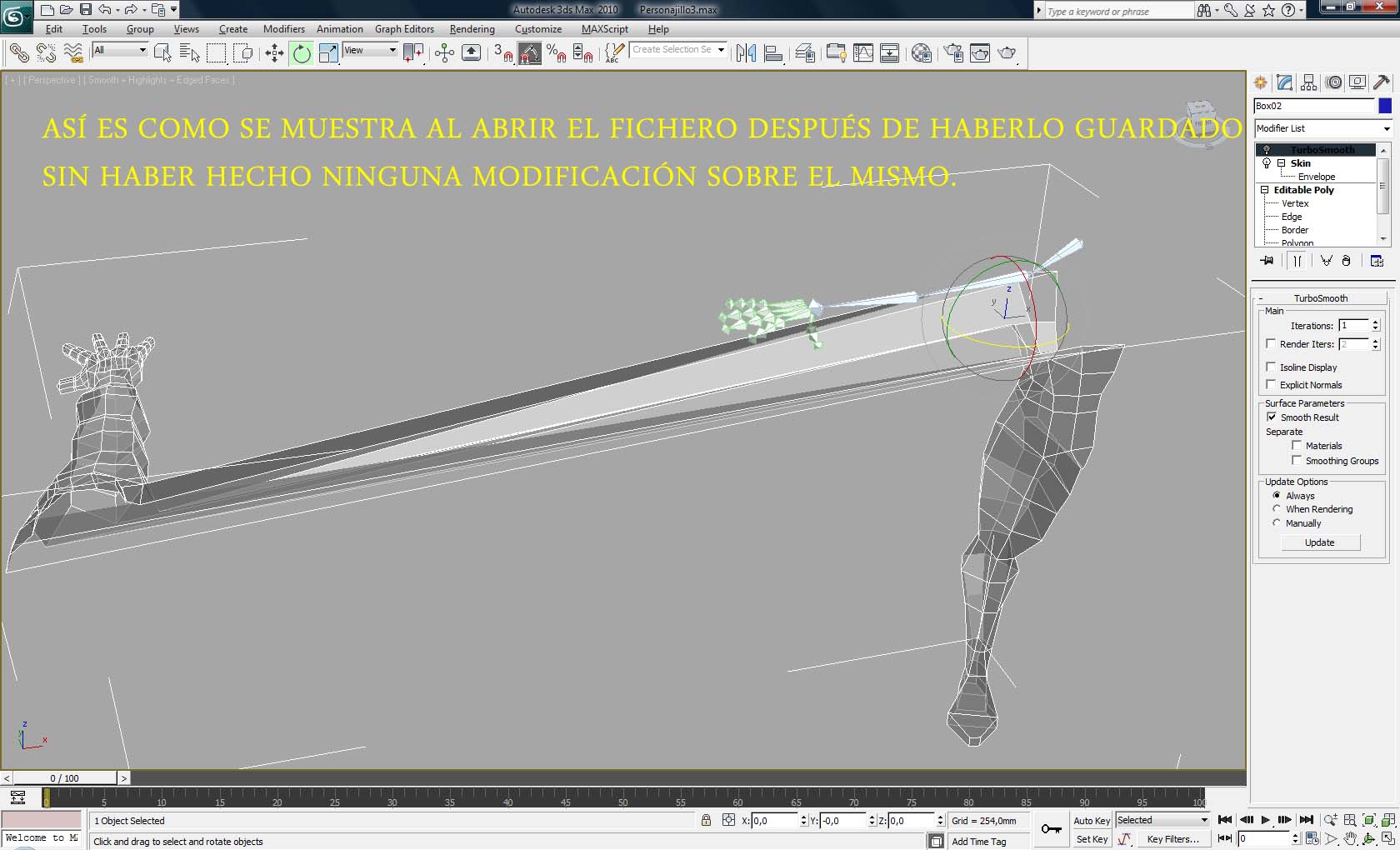Switch to the Hierarchy command panel

click(x=1309, y=82)
